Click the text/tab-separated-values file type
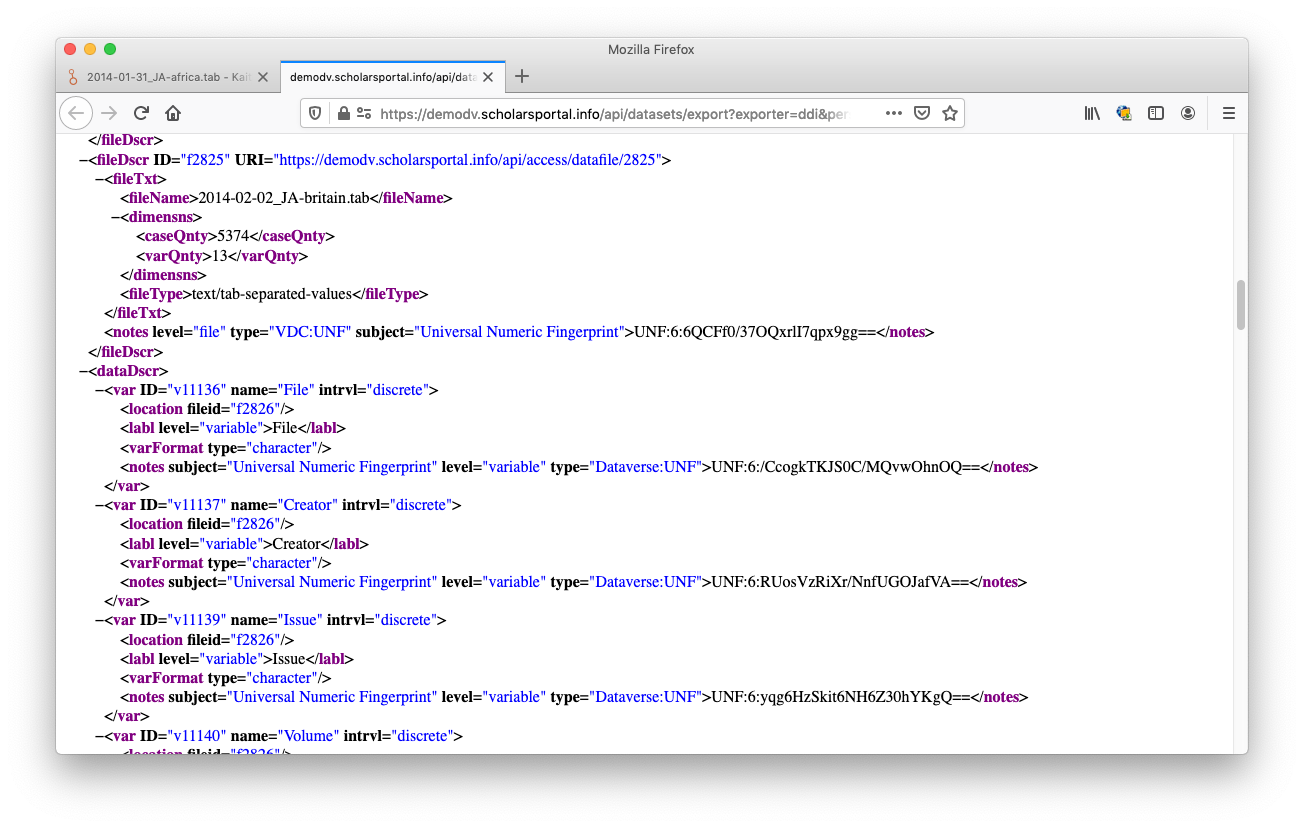 (x=272, y=294)
